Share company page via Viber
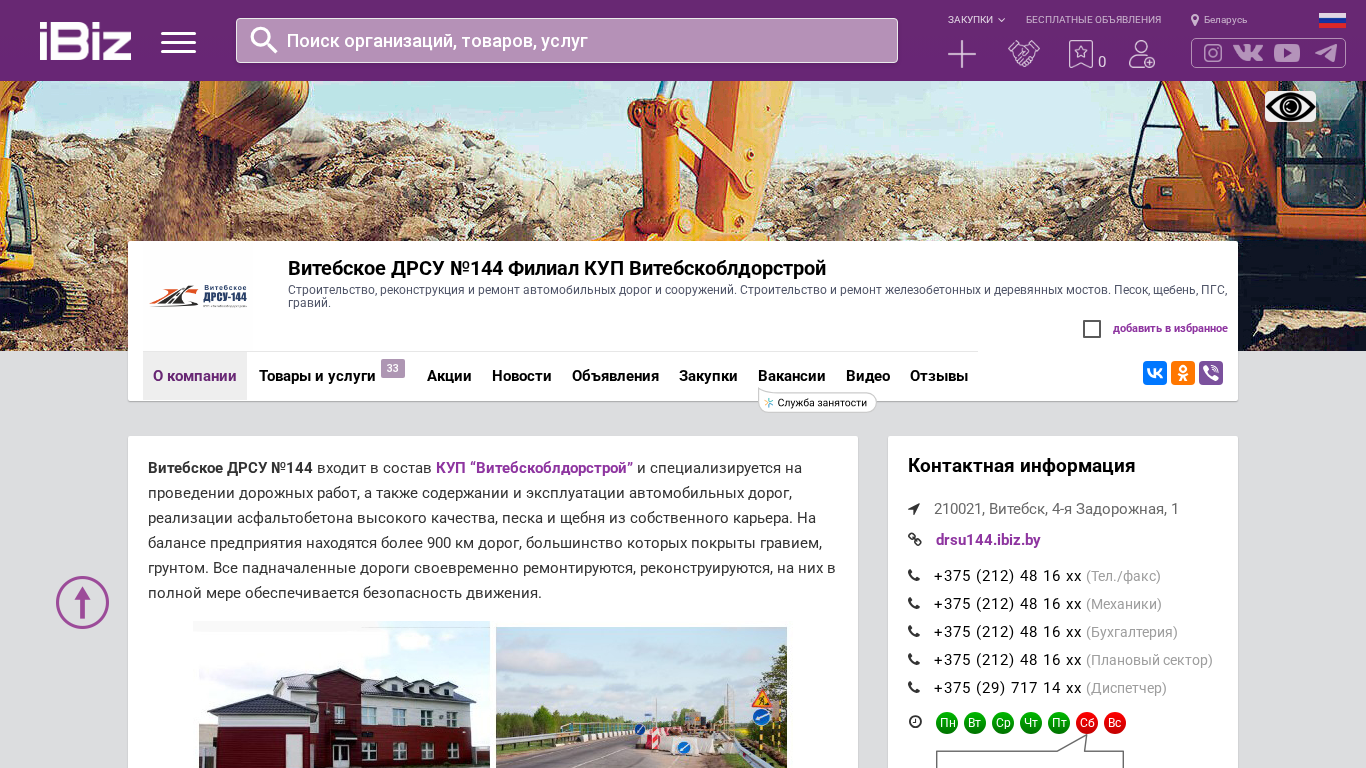The width and height of the screenshot is (1366, 768). 1211,373
